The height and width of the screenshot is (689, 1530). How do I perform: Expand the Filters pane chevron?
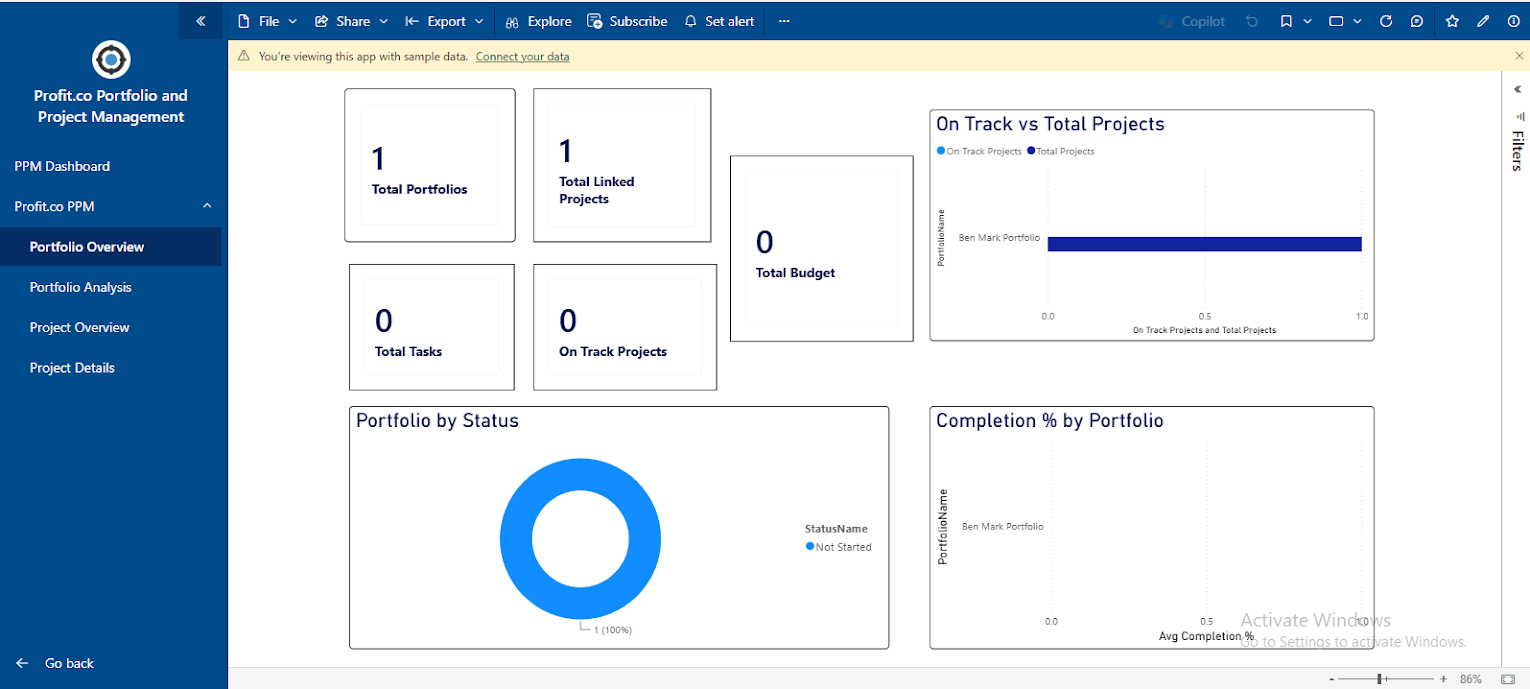(1517, 89)
